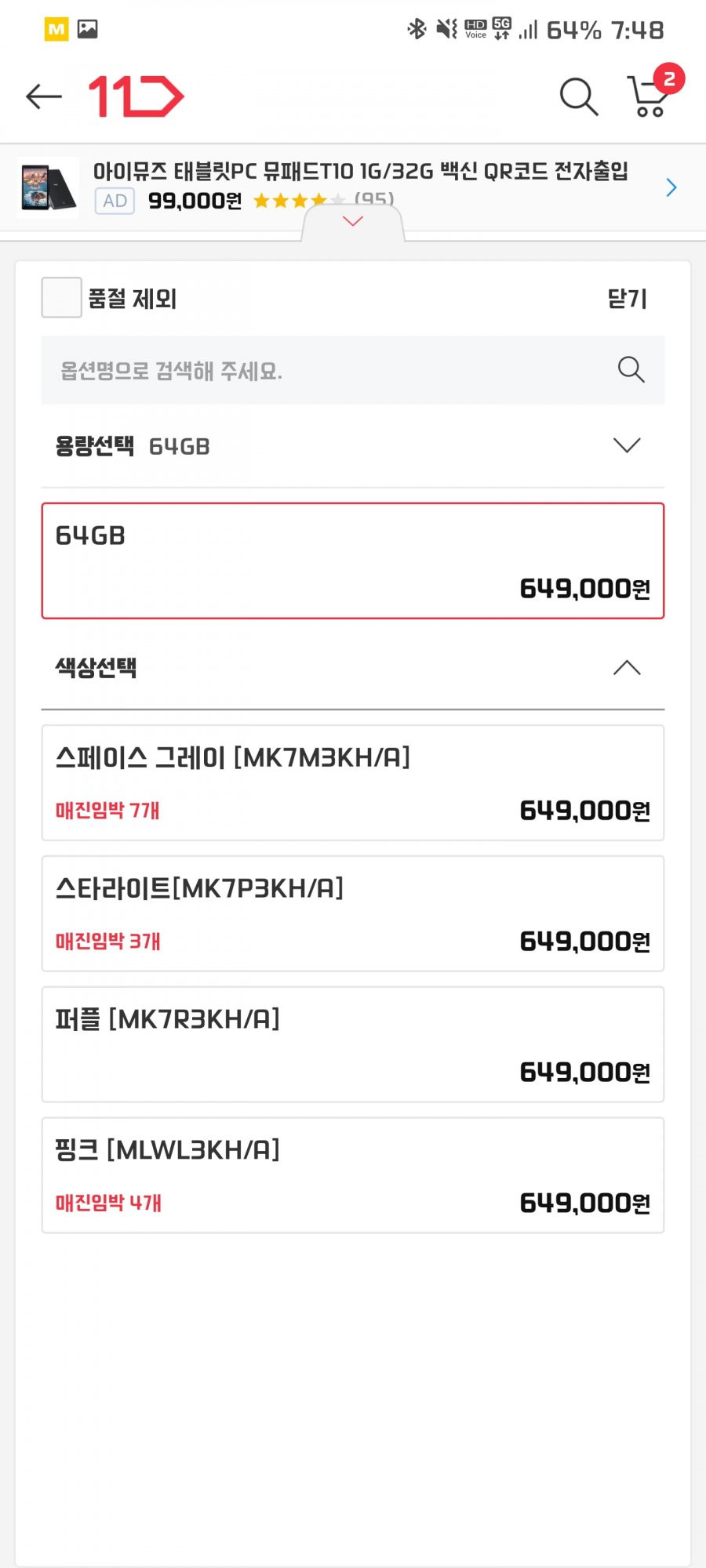Viewport: 706px width, 1568px height.
Task: Pick the 핑크 [MLWL3KH/A] color option
Action: click(x=353, y=1176)
